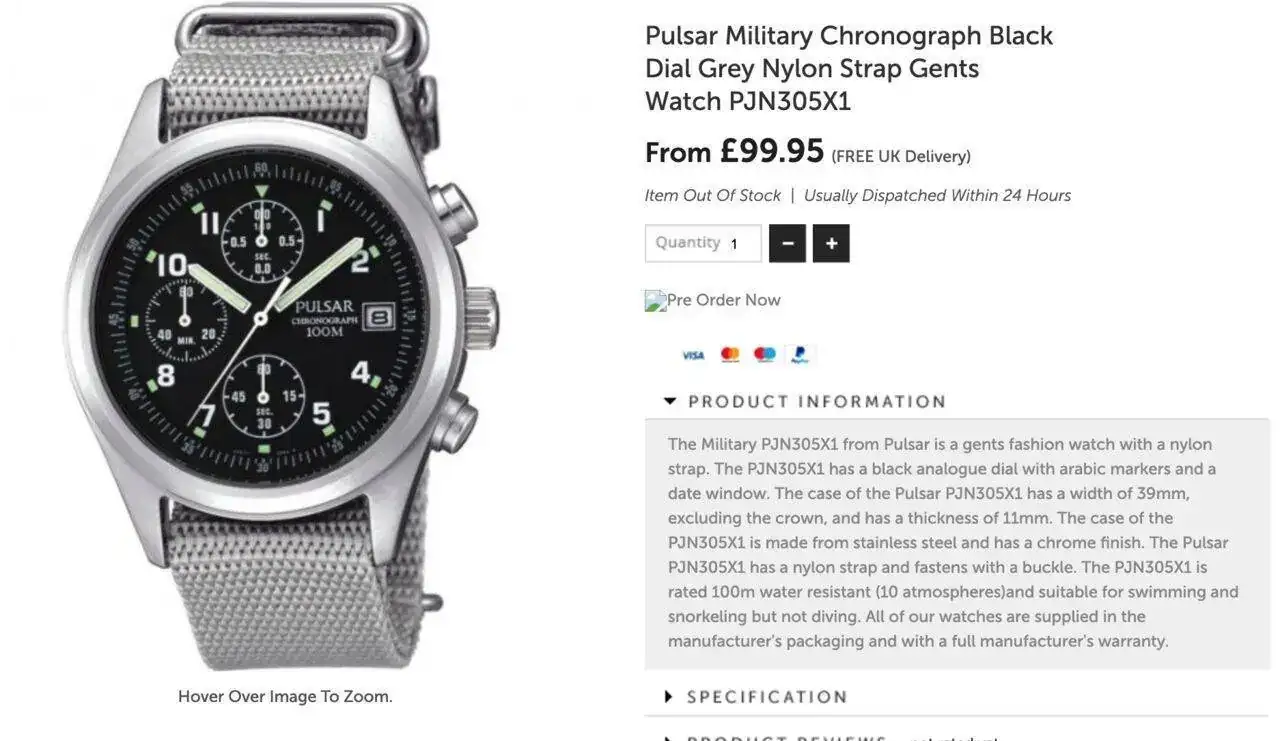Click the Mastercard payment icon

click(x=730, y=355)
